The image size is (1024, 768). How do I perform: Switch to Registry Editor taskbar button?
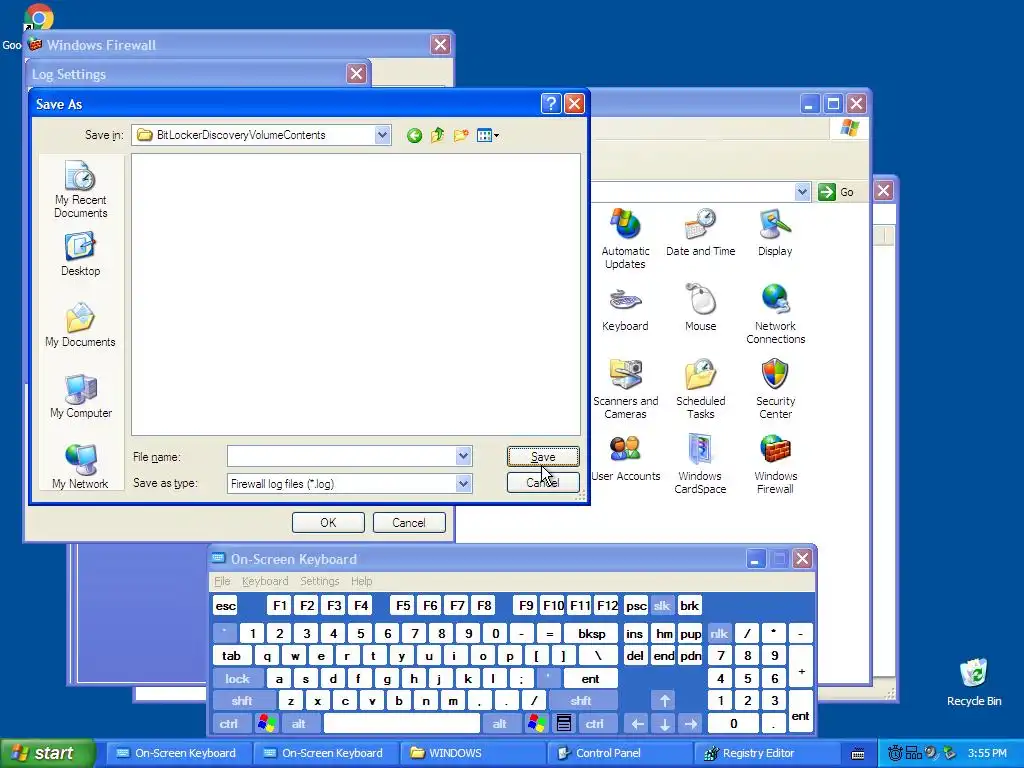(x=767, y=753)
